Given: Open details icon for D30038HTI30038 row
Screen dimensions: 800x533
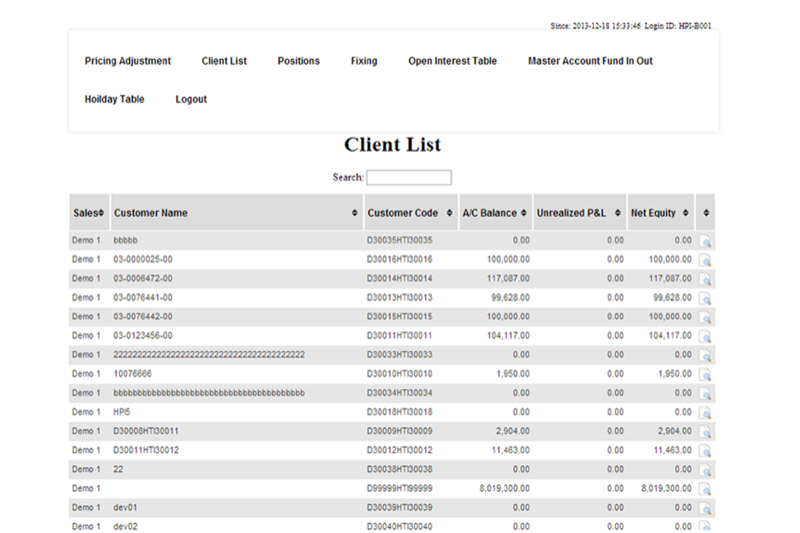Looking at the screenshot, I should click(x=705, y=470).
